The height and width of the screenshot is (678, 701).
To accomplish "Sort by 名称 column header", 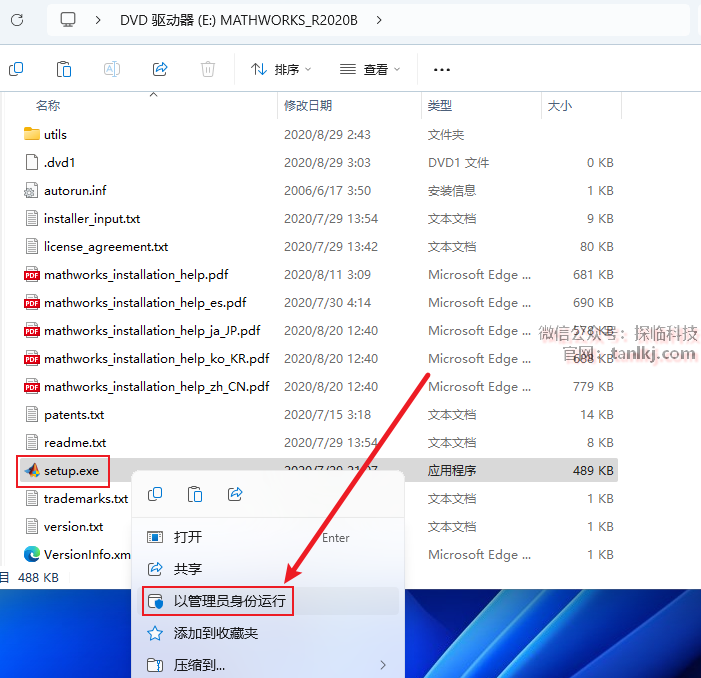I will click(x=48, y=105).
